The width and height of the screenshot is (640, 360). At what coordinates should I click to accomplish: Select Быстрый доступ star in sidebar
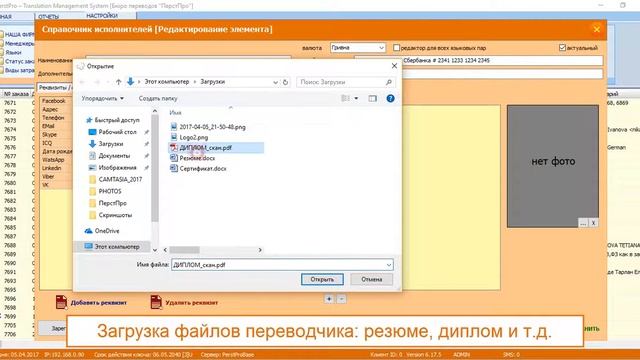(89, 120)
